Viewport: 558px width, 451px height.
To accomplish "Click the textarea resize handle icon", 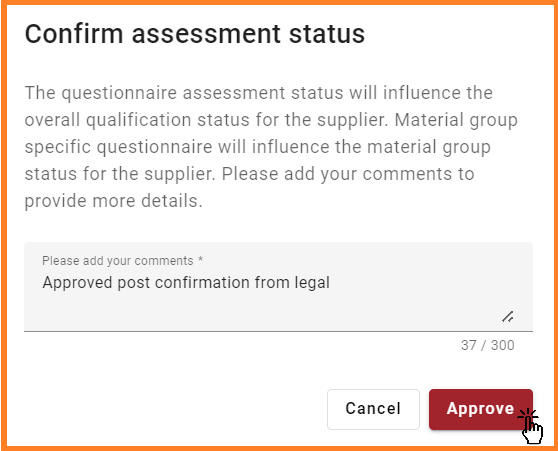I will pos(508,316).
